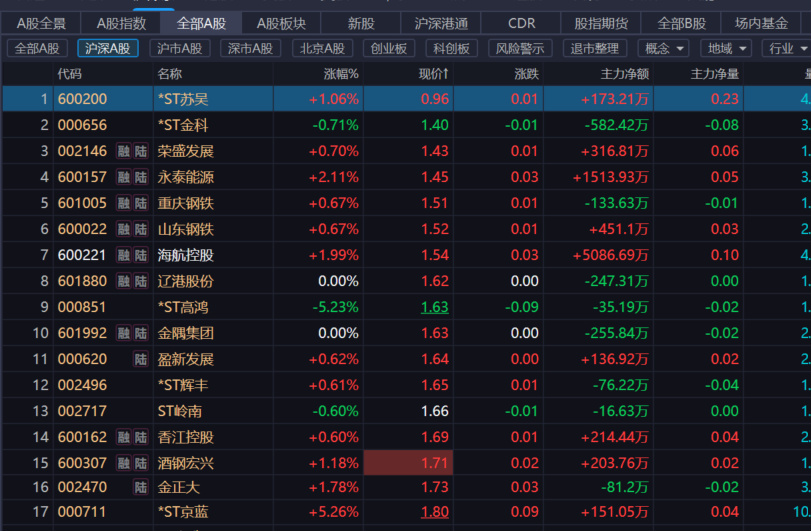Click the 陆 icon for 永泰能源
This screenshot has width=811, height=531.
tap(141, 177)
